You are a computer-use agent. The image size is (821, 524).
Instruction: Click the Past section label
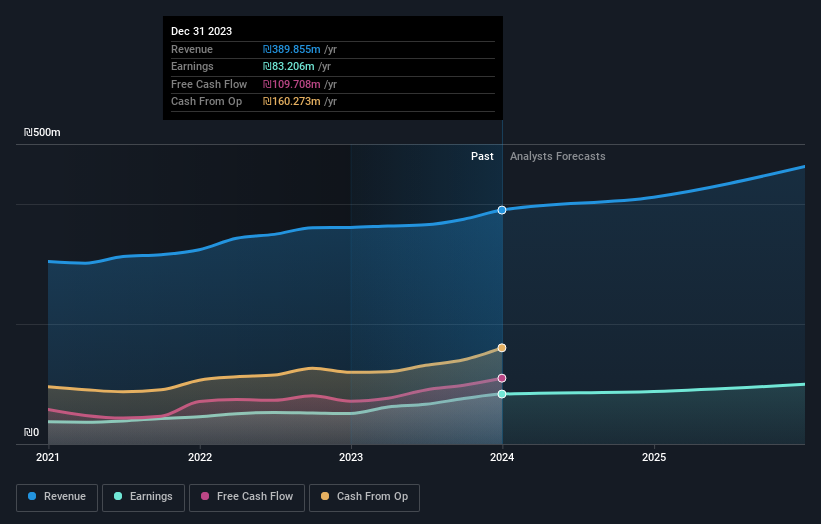pyautogui.click(x=482, y=156)
